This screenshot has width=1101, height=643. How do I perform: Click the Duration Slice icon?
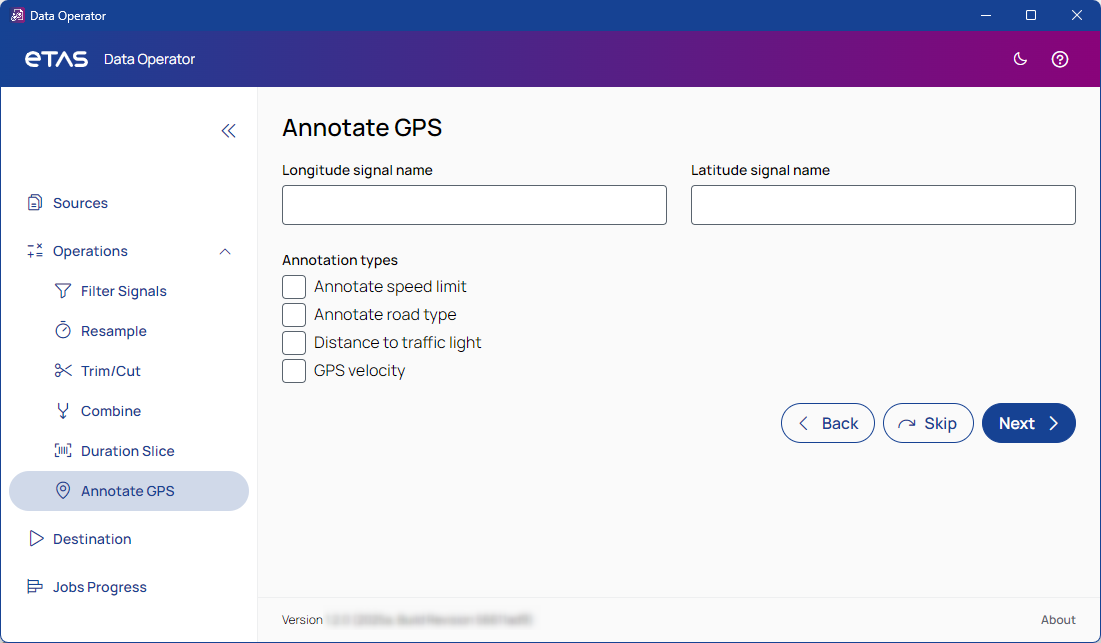63,451
